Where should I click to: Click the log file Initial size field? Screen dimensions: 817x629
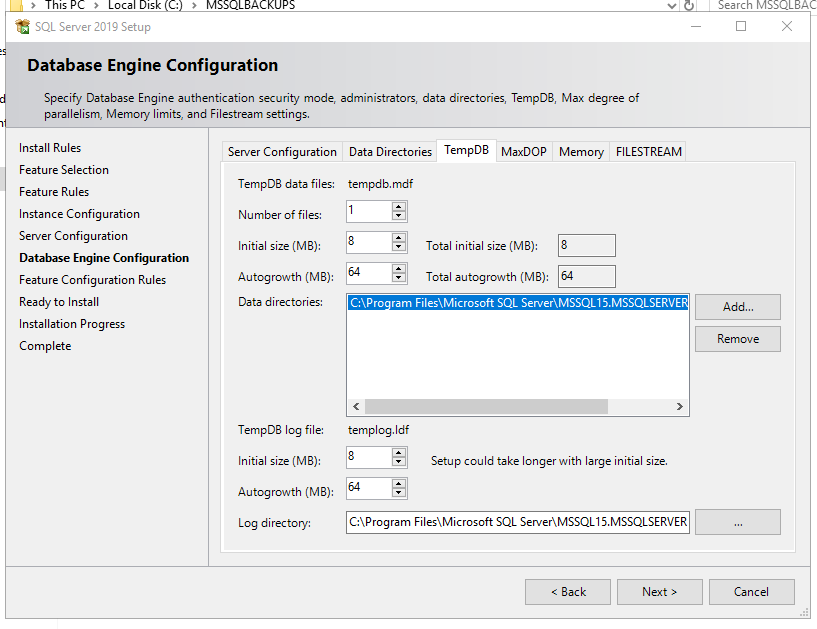tap(369, 458)
